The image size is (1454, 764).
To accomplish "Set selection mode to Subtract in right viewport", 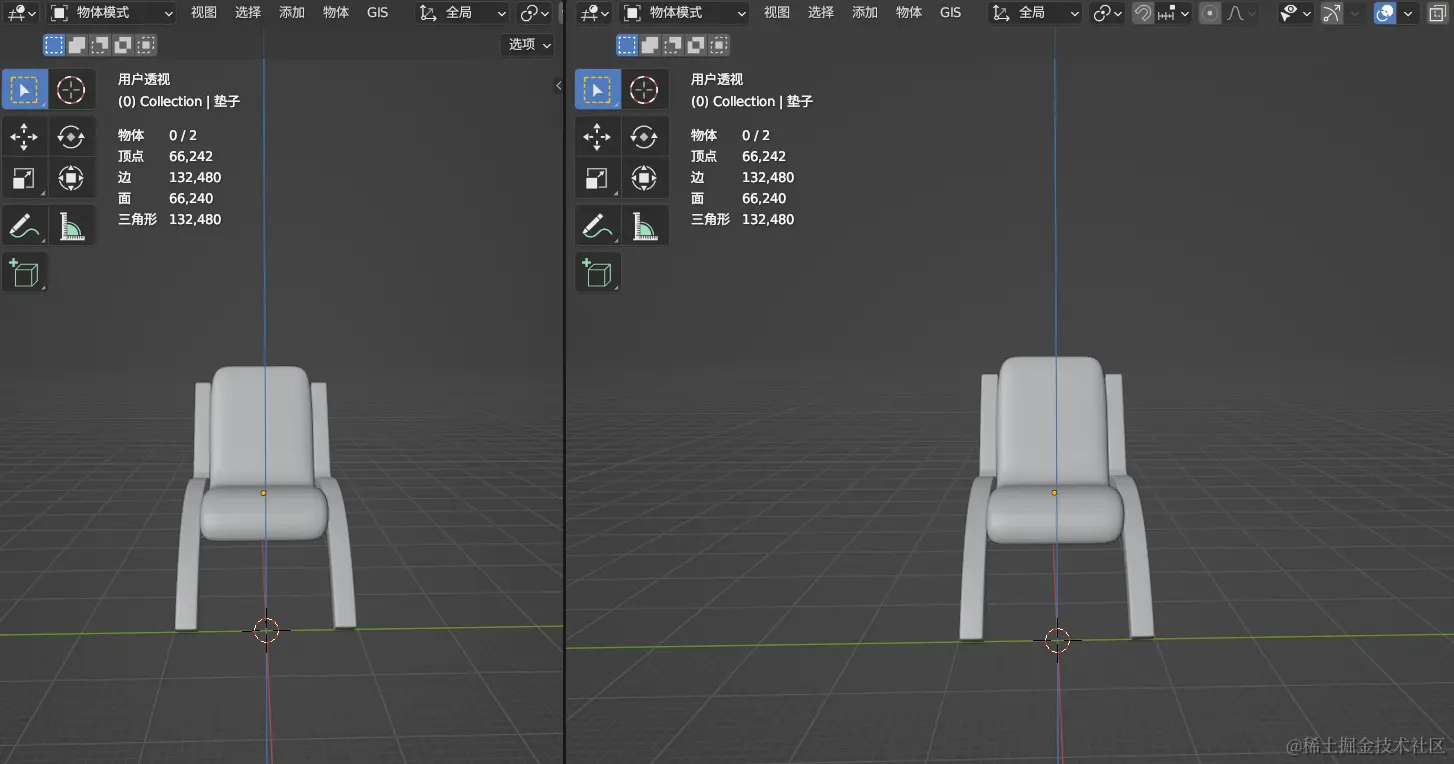I will pos(673,45).
